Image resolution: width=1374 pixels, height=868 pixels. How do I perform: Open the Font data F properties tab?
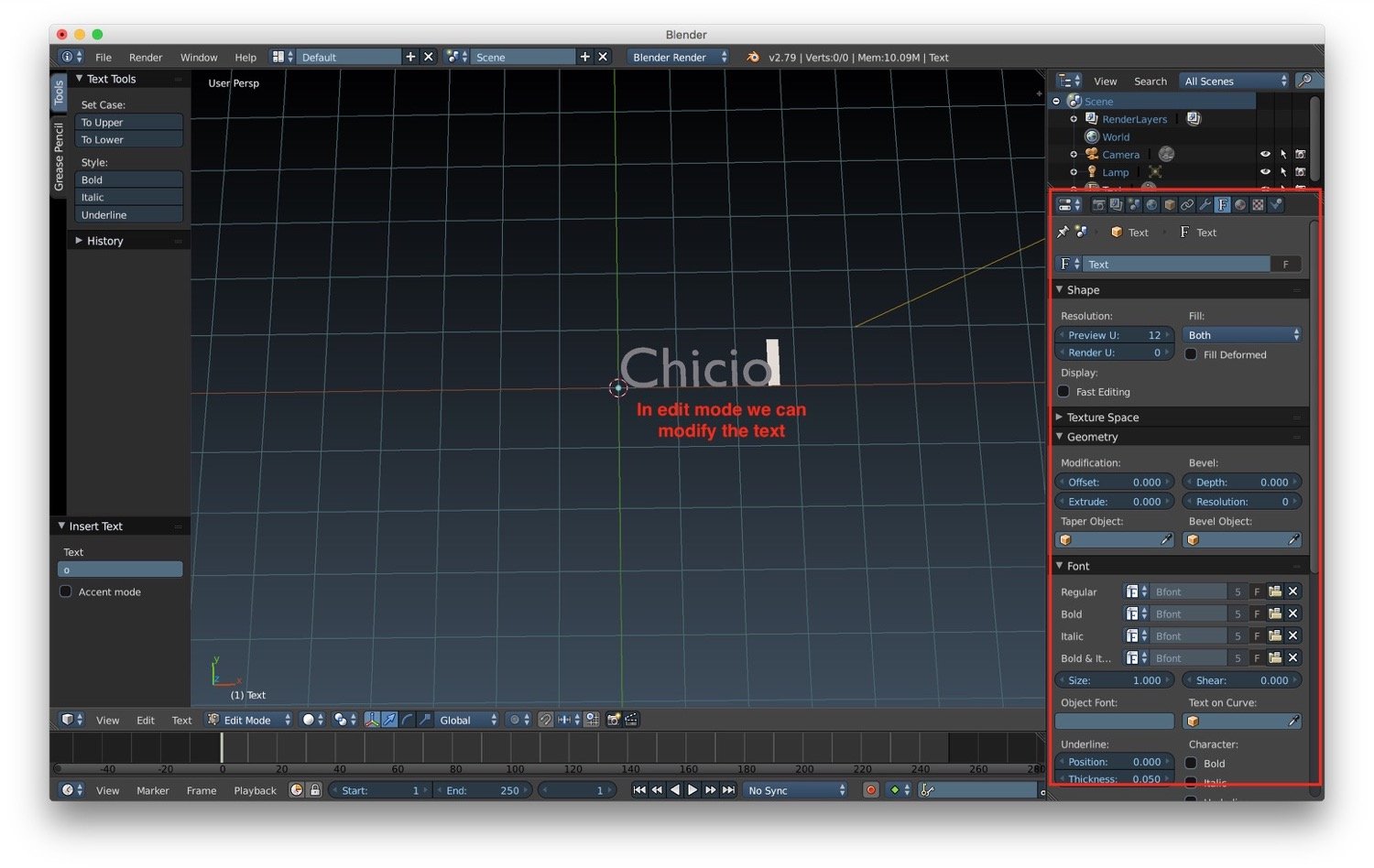[1223, 205]
